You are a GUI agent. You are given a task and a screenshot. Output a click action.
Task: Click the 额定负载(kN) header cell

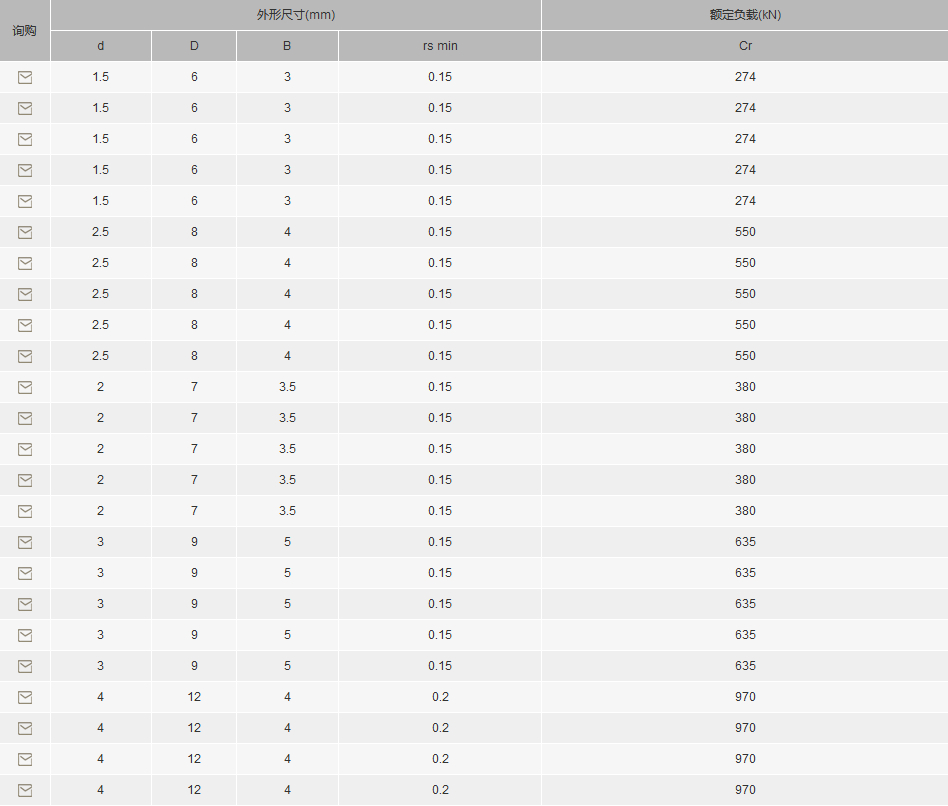(745, 15)
